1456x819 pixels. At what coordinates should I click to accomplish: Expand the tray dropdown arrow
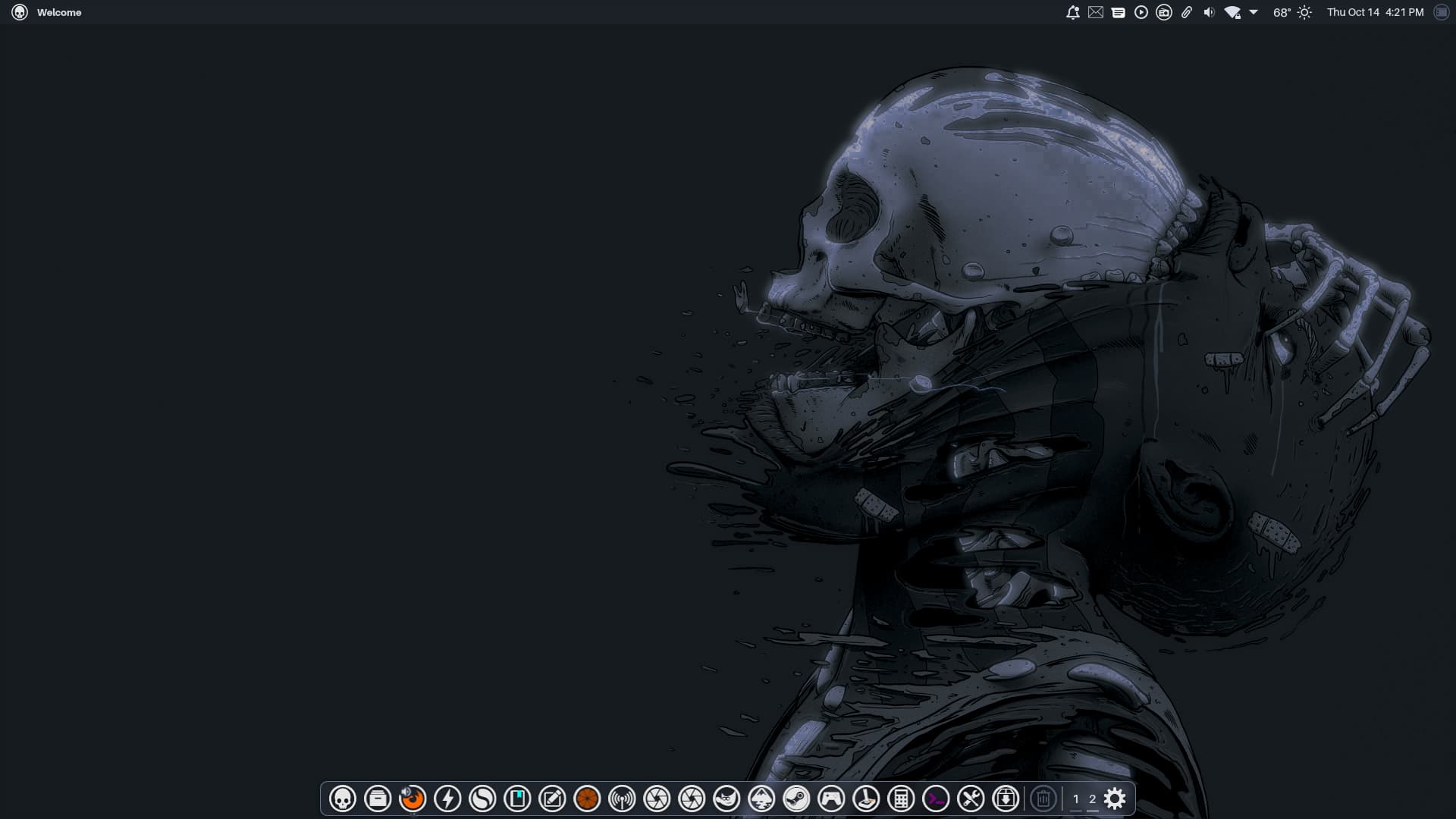coord(1254,12)
